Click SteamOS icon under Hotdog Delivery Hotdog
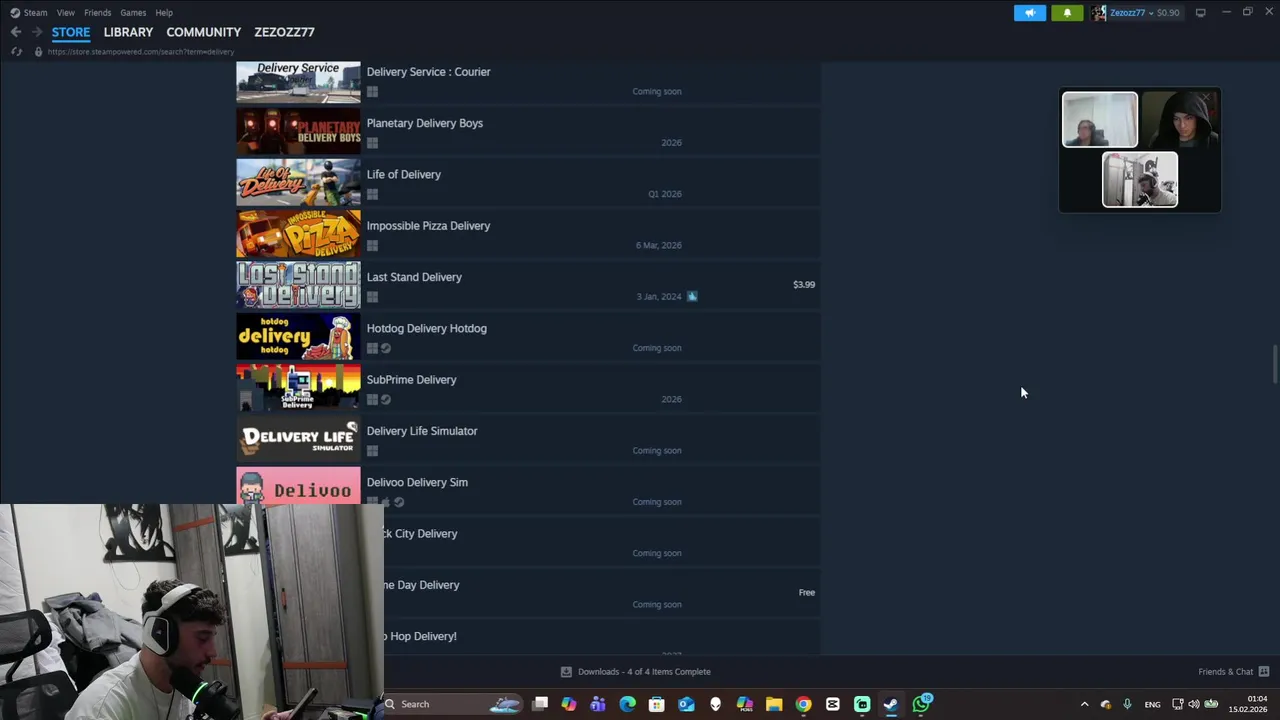1280x720 pixels. coord(386,348)
